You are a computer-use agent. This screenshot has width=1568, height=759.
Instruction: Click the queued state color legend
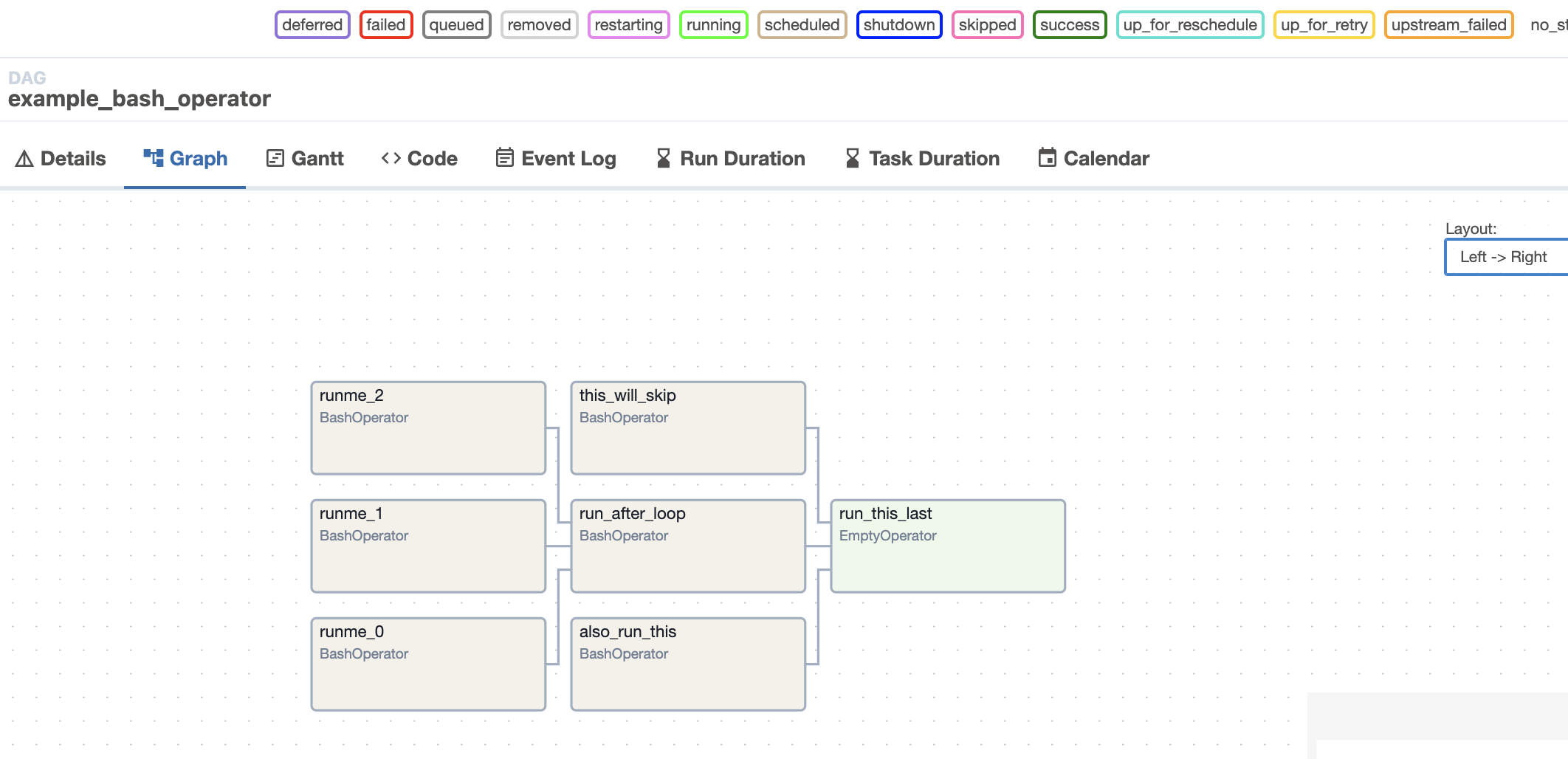click(x=456, y=25)
